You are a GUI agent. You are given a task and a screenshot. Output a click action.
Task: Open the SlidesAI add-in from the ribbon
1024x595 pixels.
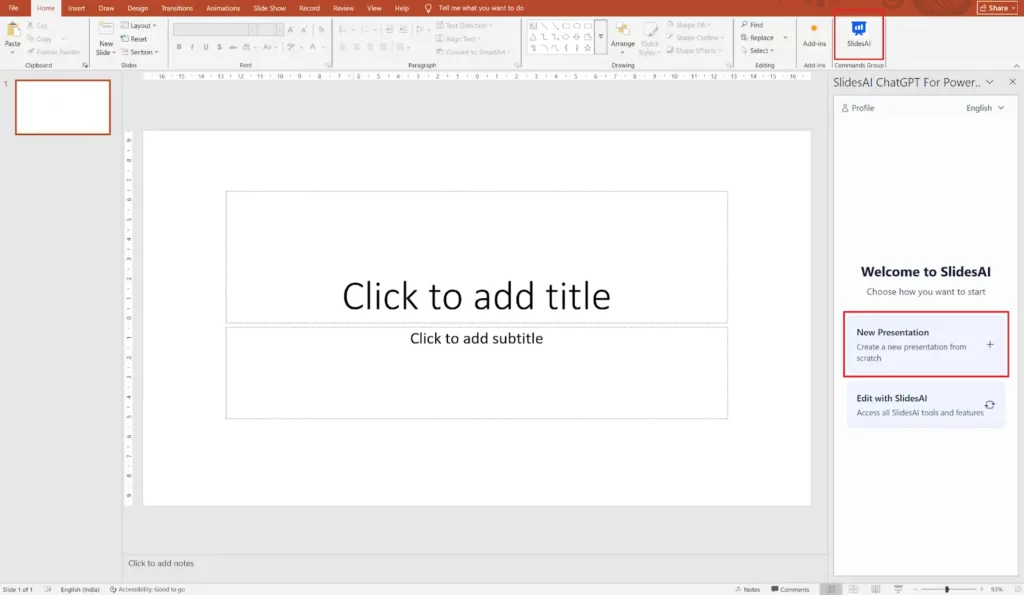tap(858, 32)
